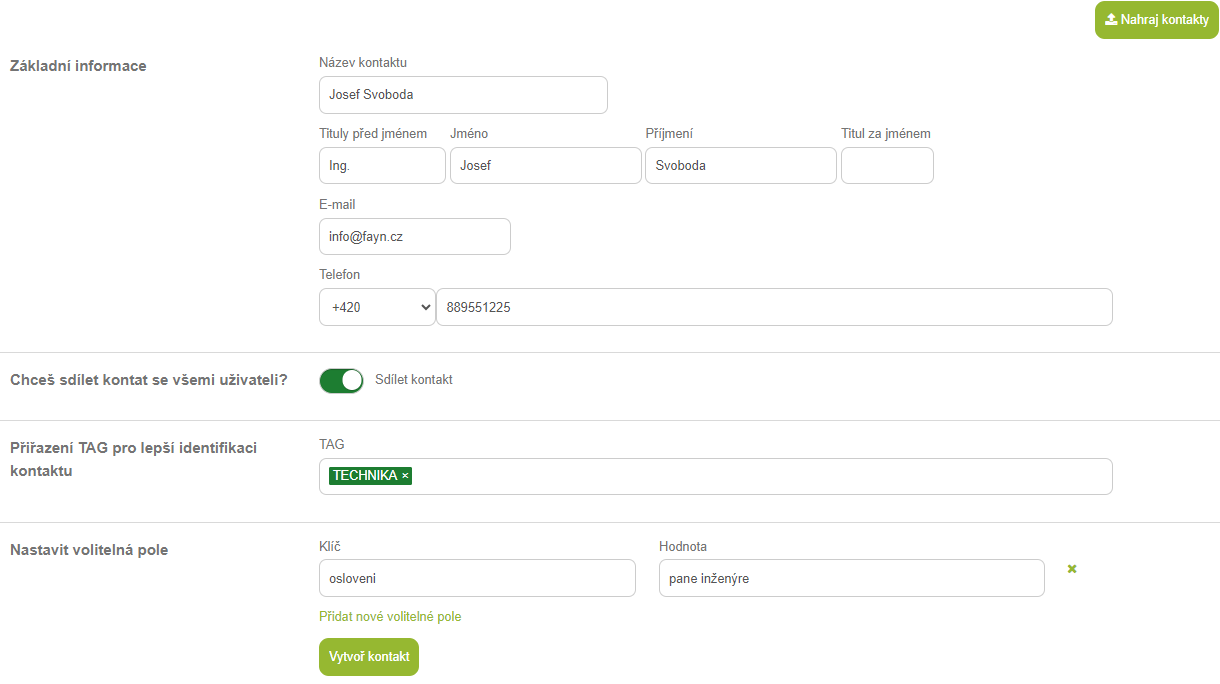Viewport: 1220px width, 684px height.
Task: Click the phone number field 889551225
Action: point(773,307)
